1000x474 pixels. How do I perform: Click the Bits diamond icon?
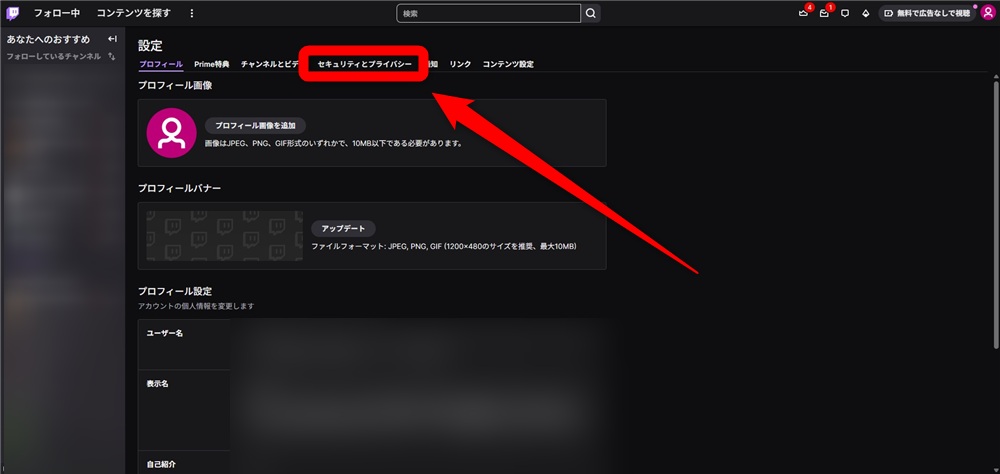click(x=865, y=13)
